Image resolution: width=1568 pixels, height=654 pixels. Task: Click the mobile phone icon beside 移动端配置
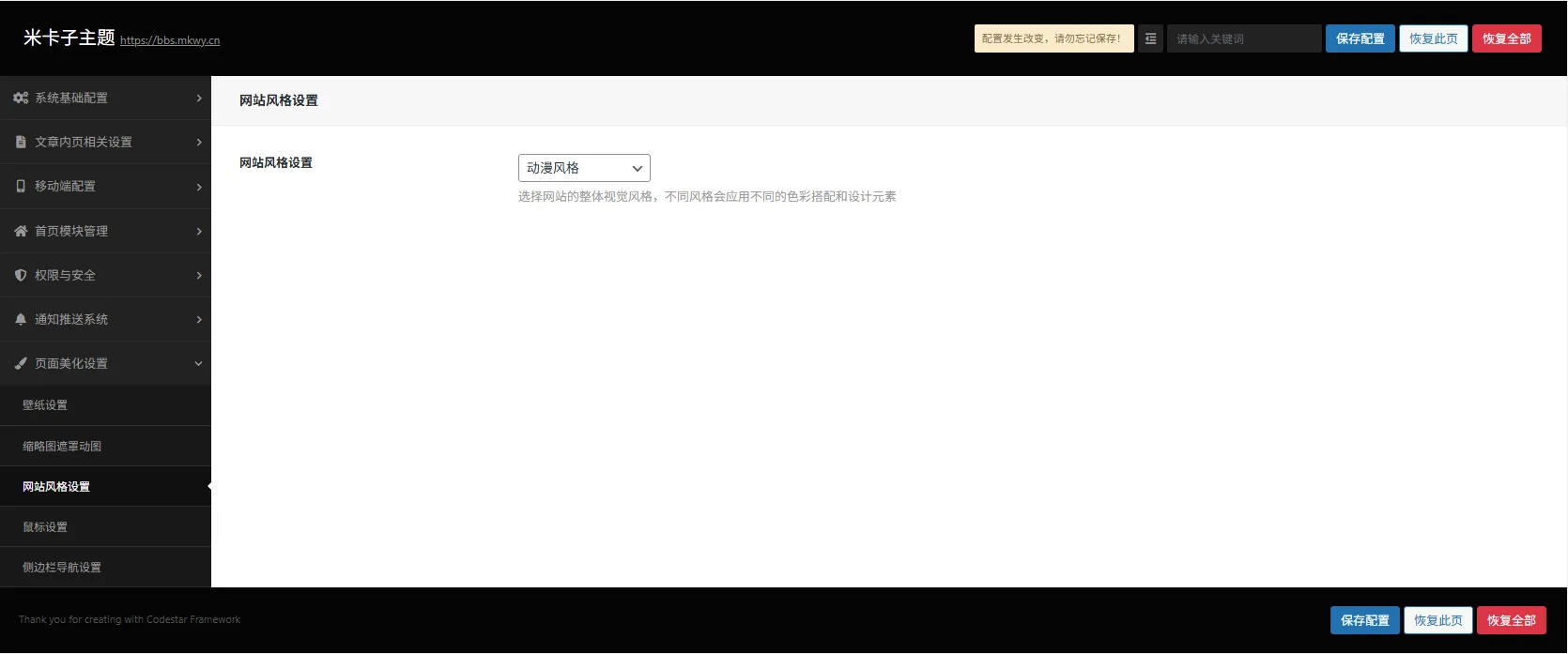(21, 186)
